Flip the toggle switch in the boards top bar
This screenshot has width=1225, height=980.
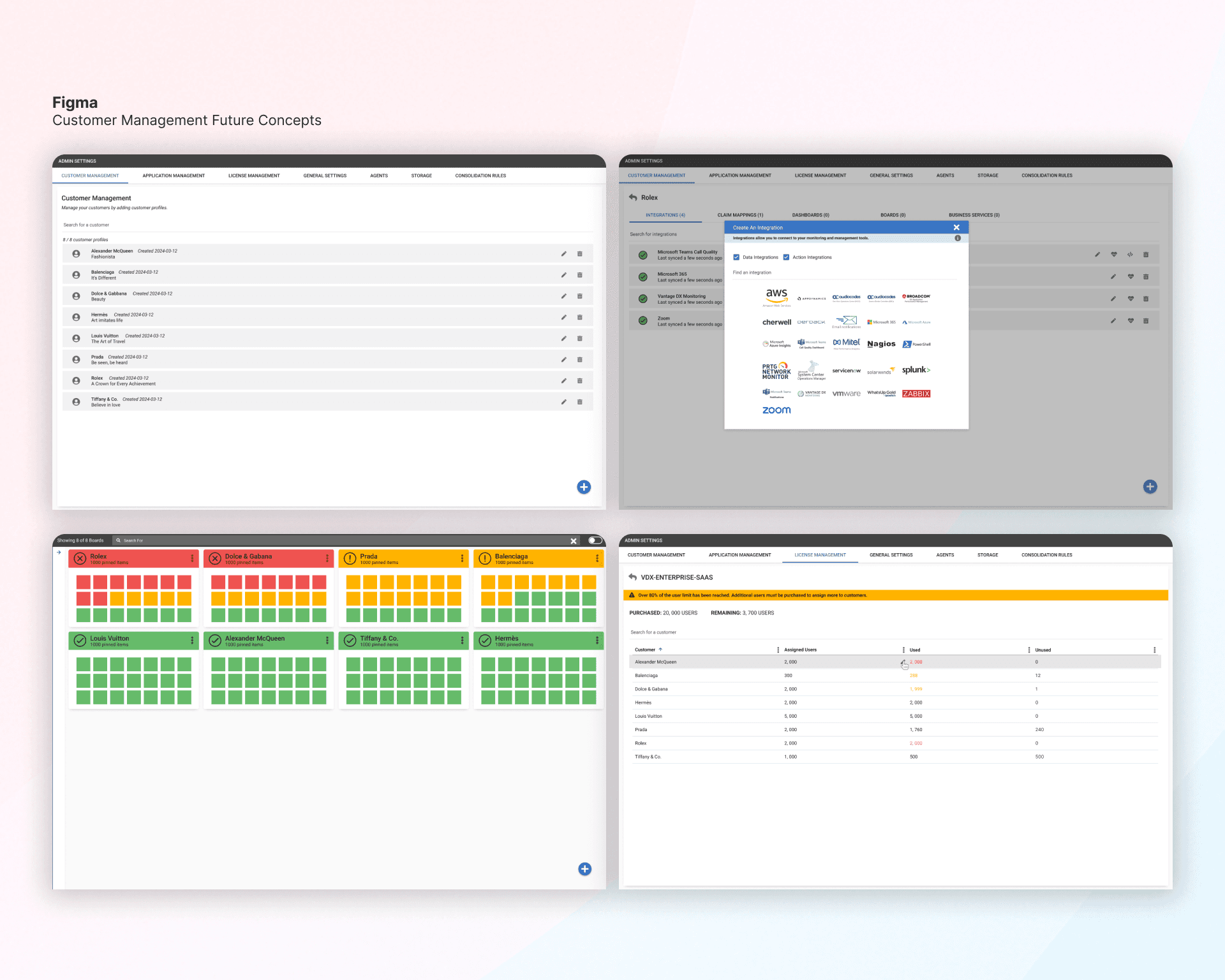coord(595,540)
